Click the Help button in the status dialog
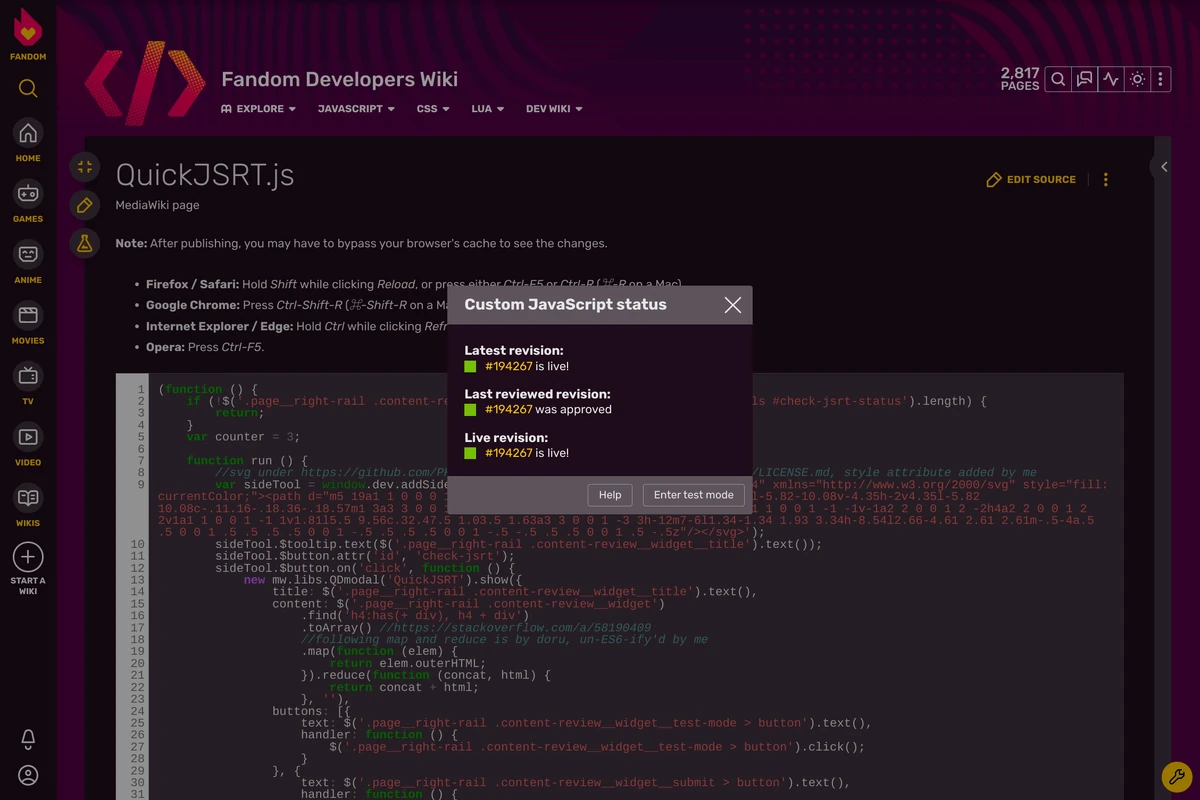The height and width of the screenshot is (800, 1200). coord(610,494)
